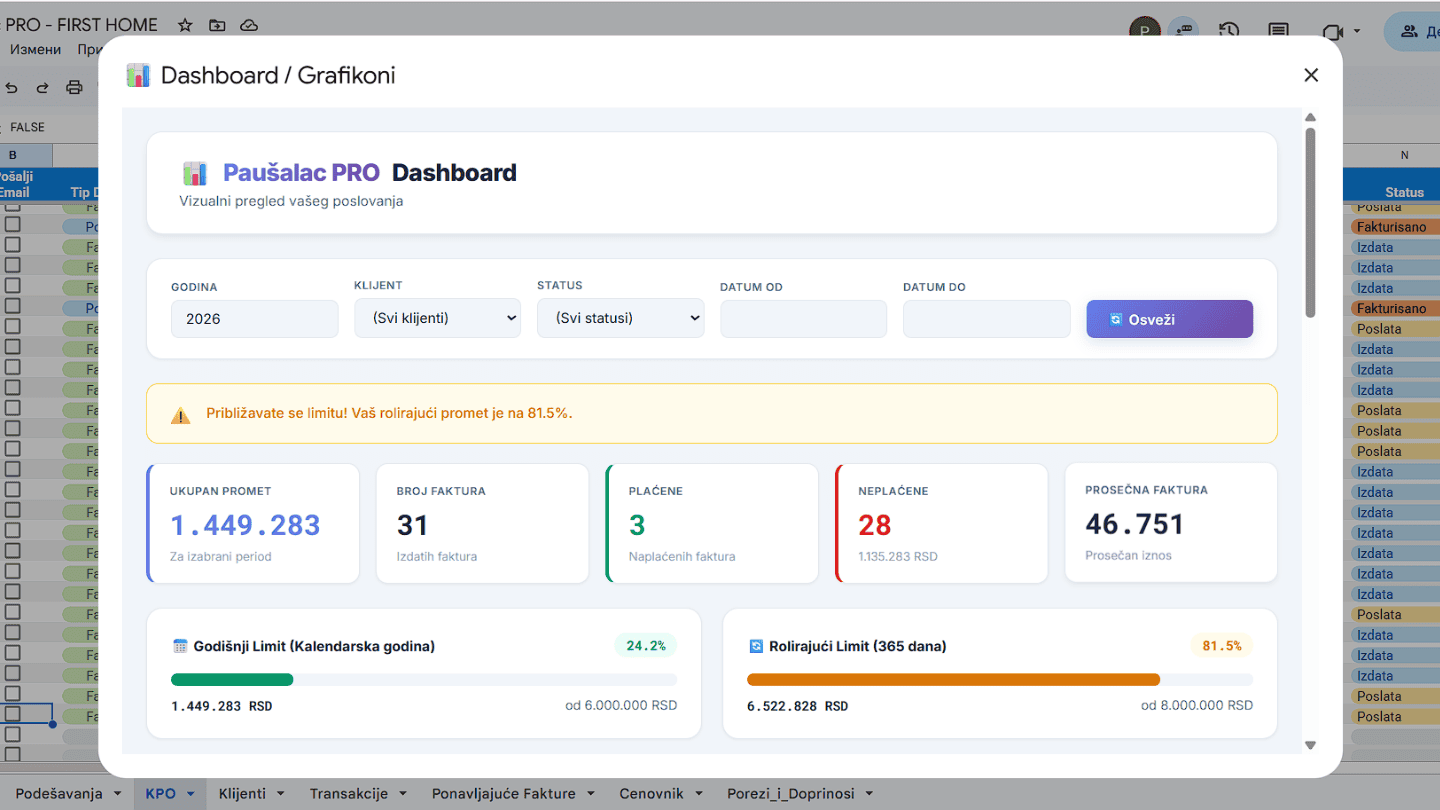Click the dialog's vertical scrollbar thumb
1440x810 pixels.
coord(1310,222)
